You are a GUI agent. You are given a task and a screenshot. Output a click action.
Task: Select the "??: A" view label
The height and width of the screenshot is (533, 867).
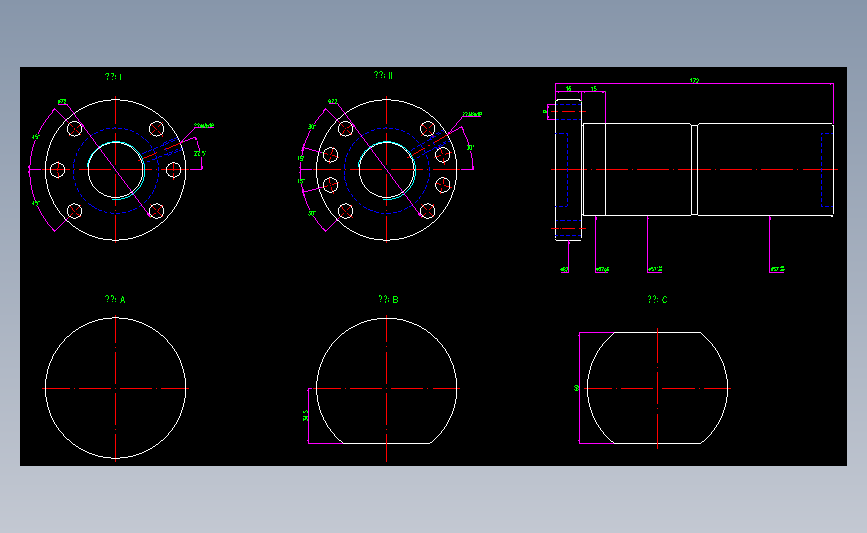[x=115, y=299]
